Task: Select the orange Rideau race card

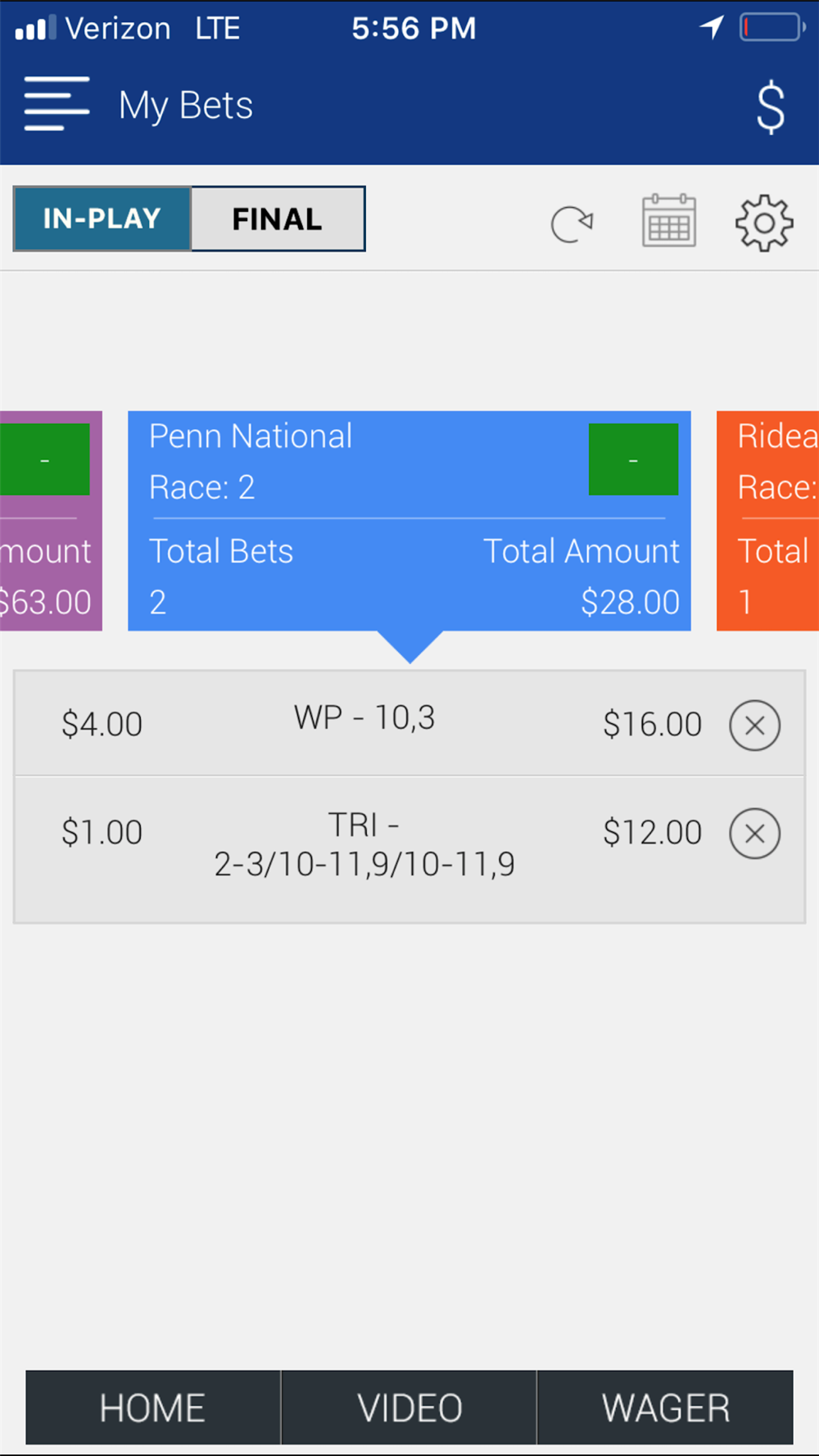Action: [x=768, y=521]
